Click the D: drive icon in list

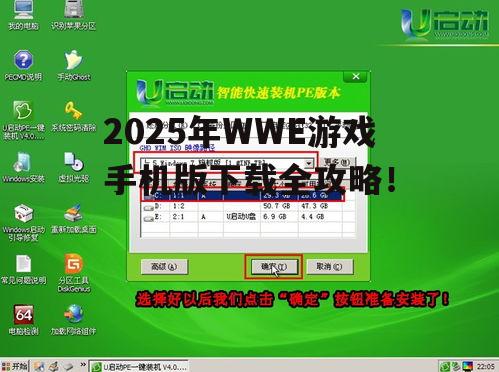[148, 208]
